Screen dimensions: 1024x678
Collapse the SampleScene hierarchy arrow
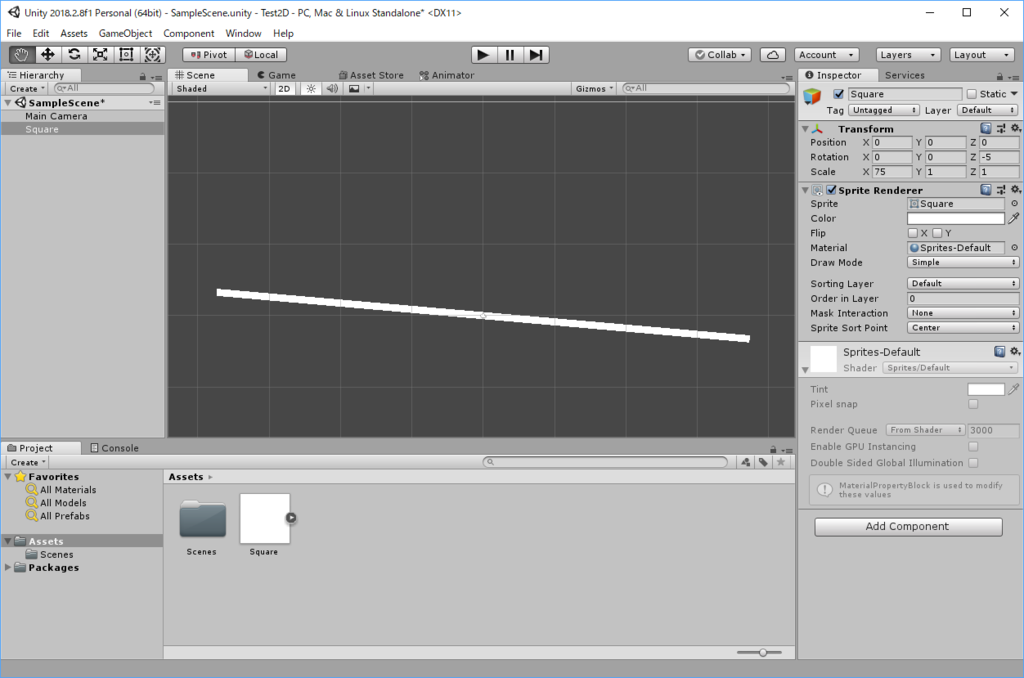coord(8,103)
